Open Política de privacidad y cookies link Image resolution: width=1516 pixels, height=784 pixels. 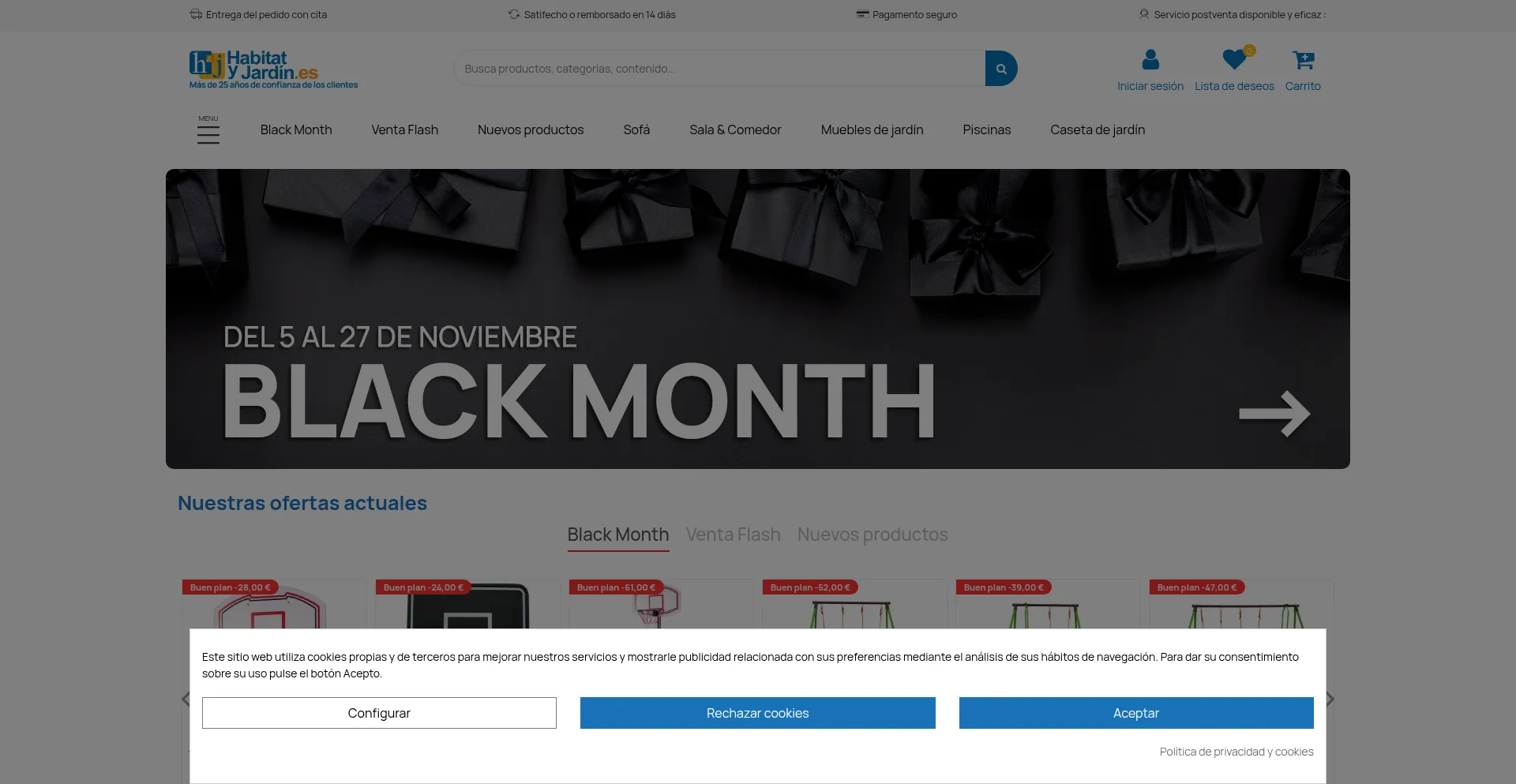coord(1236,752)
